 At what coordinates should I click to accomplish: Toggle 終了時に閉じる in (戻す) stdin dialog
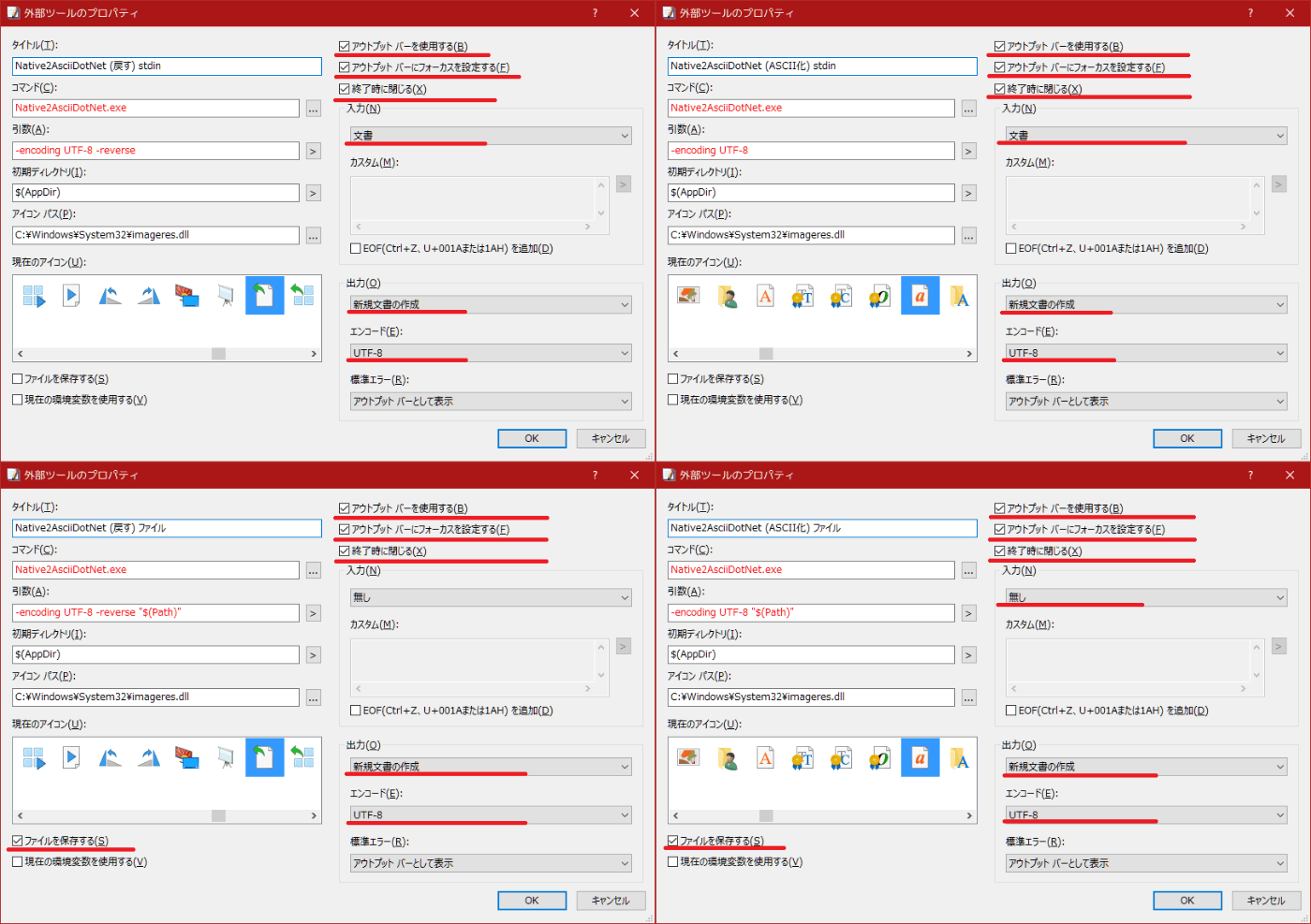point(345,89)
